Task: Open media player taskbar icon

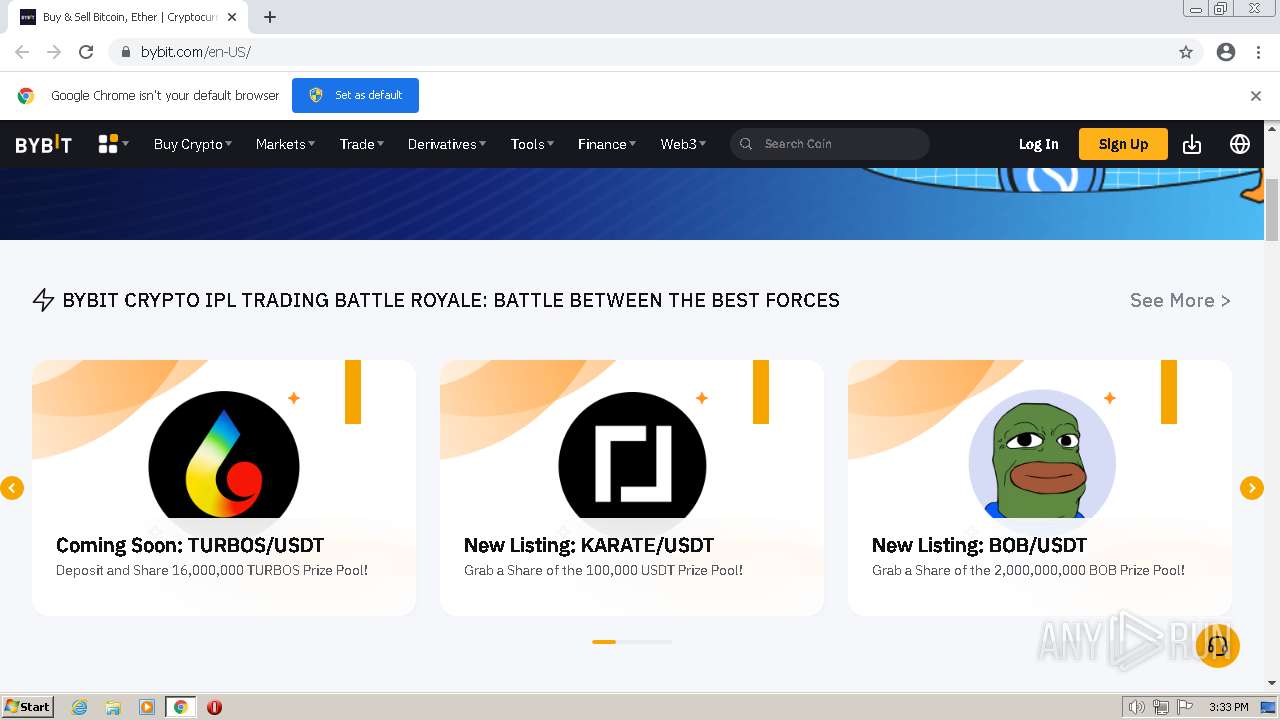Action: click(147, 707)
